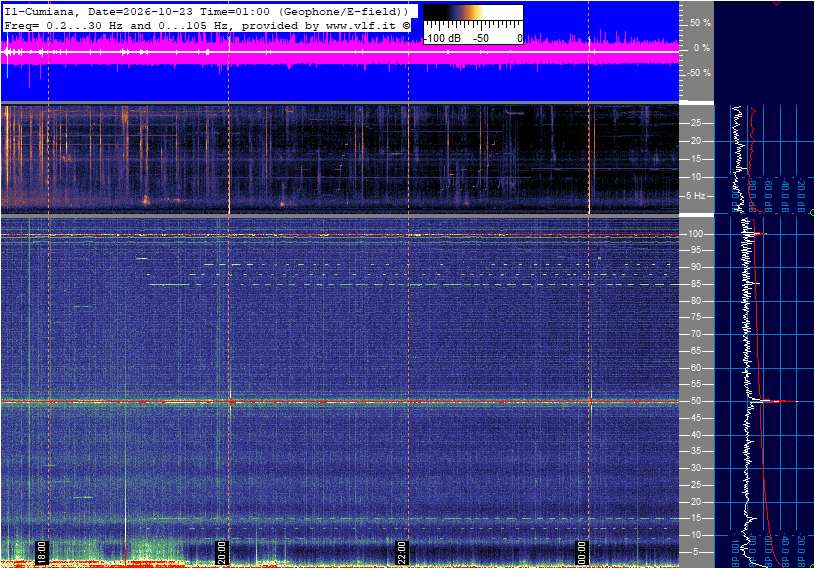Click the 45 Hz frequency axis label
Screen dimensions: 815x569
click(695, 418)
